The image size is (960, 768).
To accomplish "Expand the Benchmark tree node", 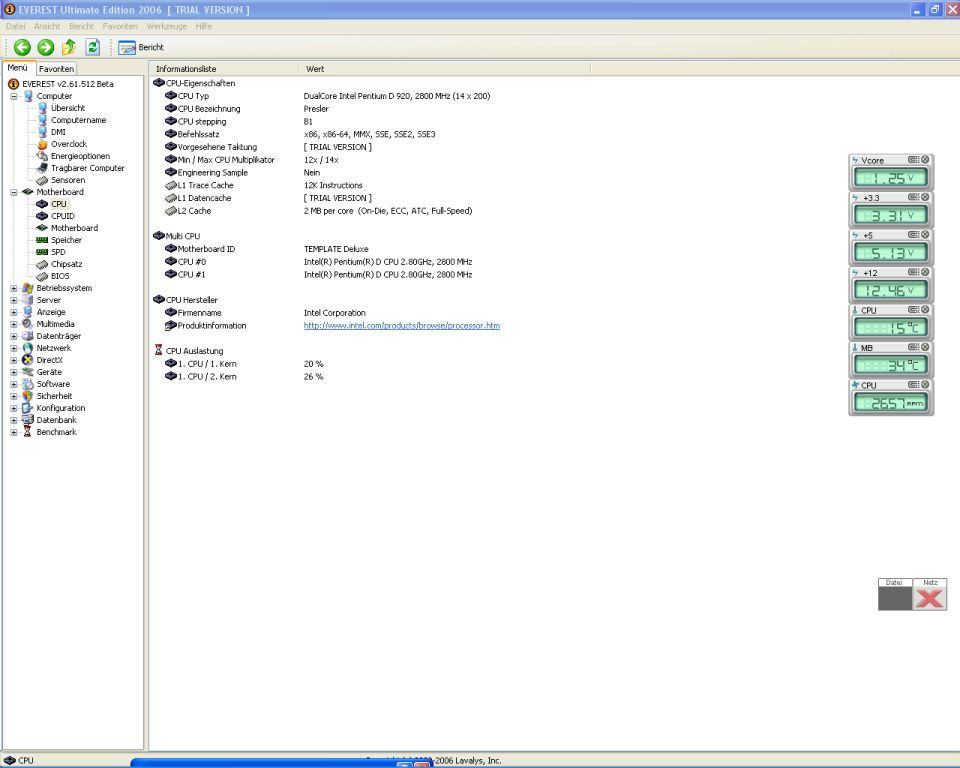I will [x=13, y=432].
